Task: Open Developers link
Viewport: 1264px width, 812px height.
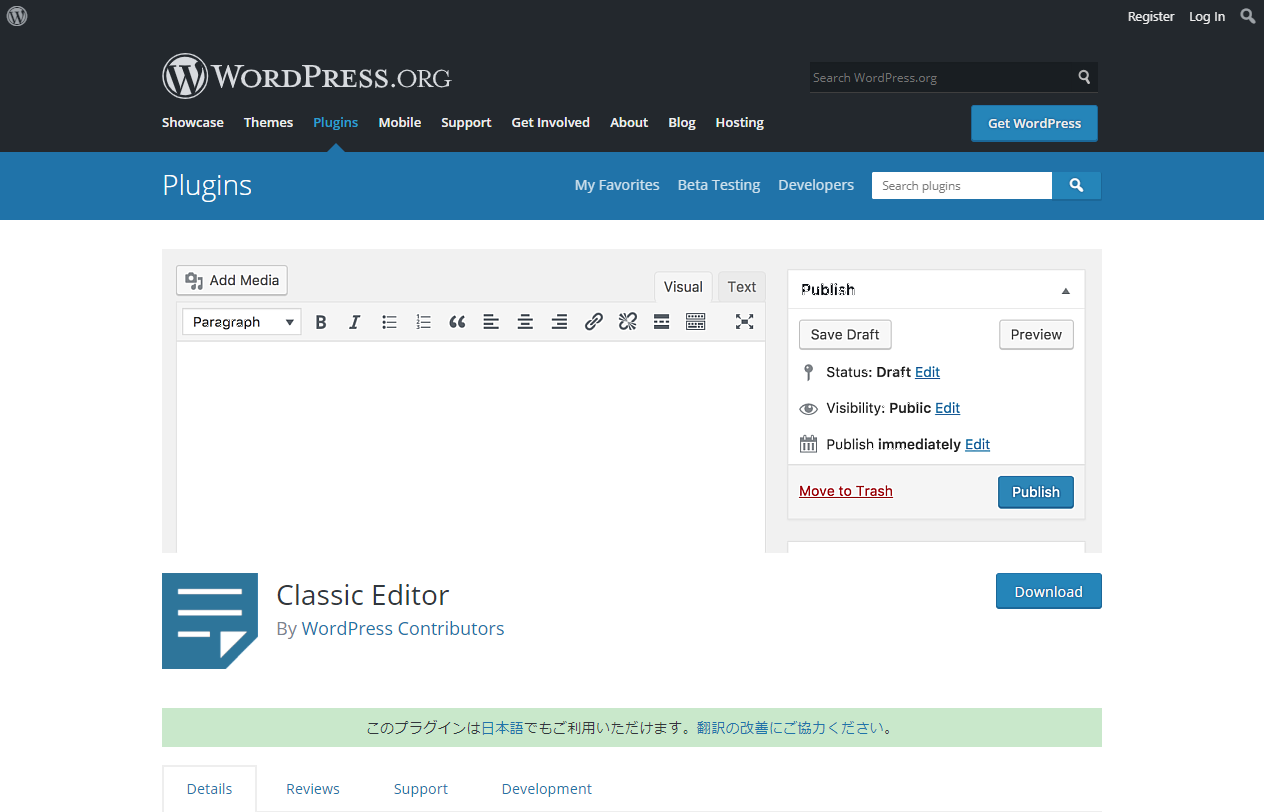Action: (x=816, y=185)
